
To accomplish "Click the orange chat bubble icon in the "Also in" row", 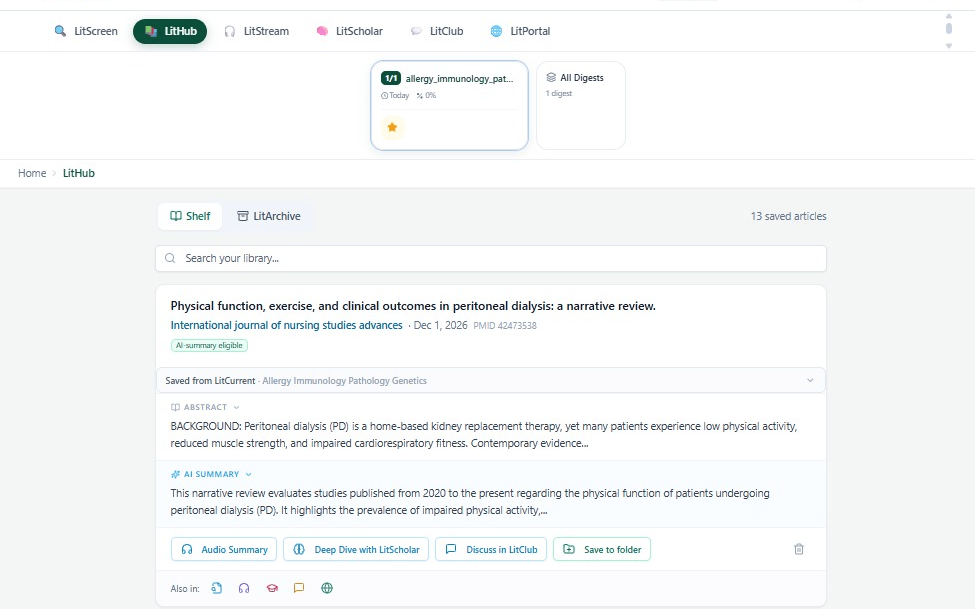I will (299, 588).
